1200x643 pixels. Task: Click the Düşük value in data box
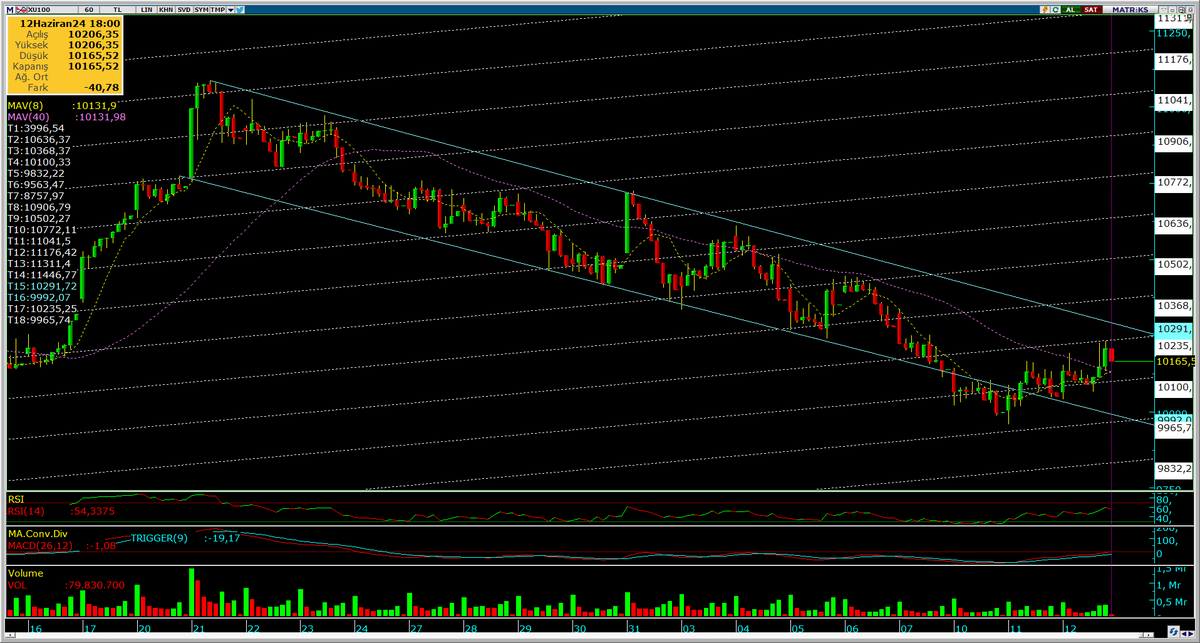93,55
